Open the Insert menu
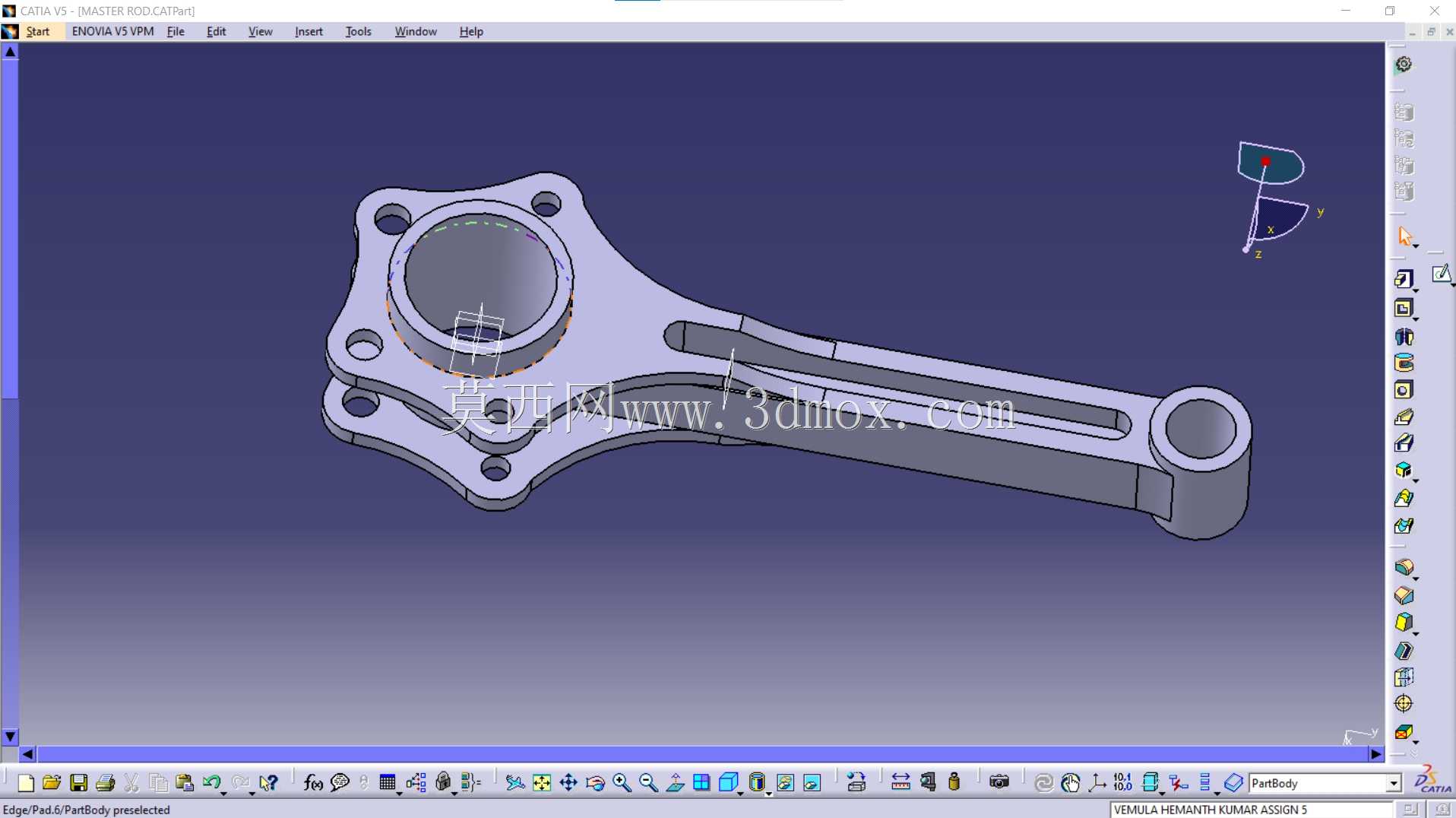Screen dimensions: 1456x818 [309, 31]
